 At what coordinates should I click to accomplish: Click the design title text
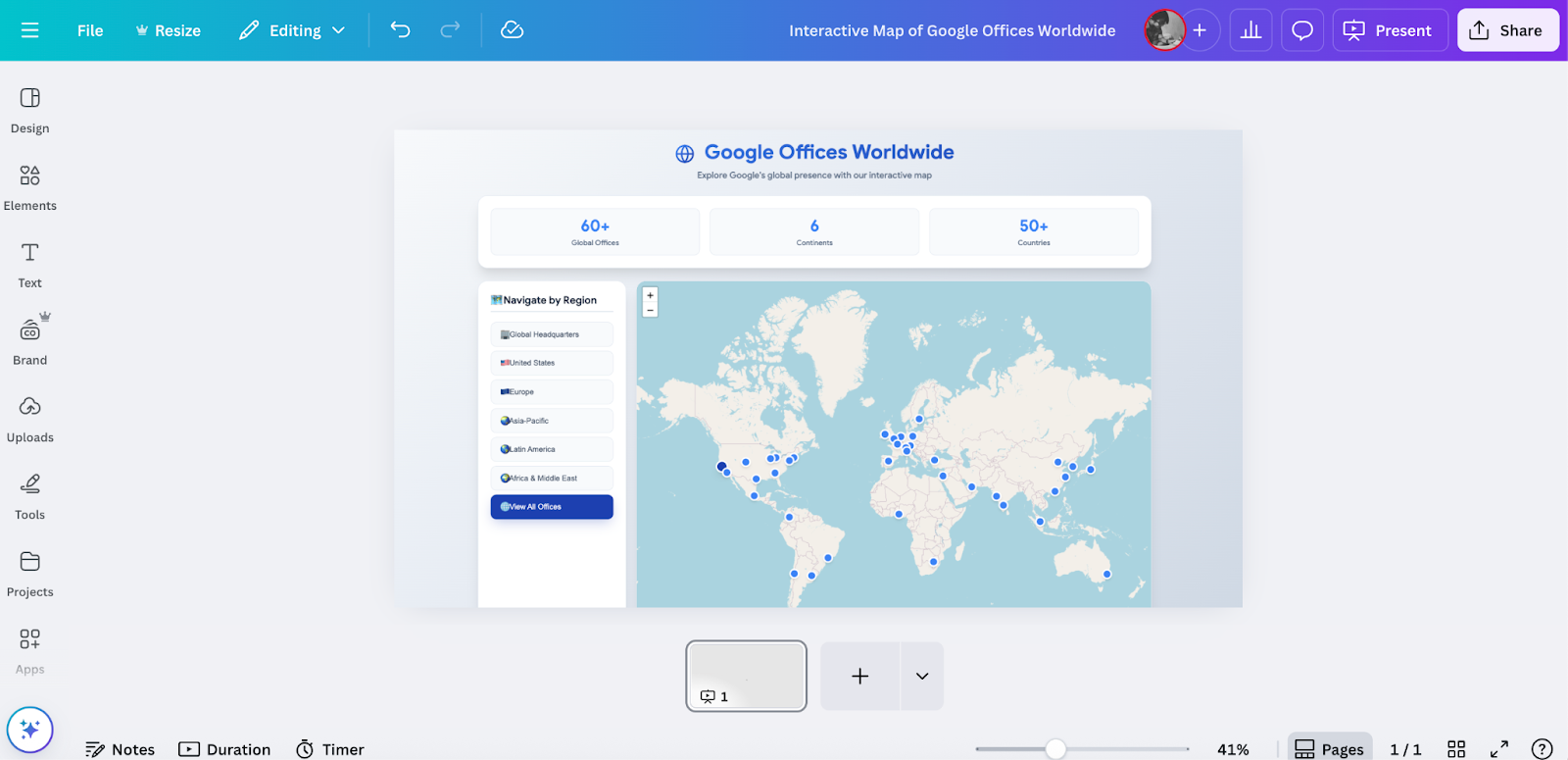click(x=952, y=30)
